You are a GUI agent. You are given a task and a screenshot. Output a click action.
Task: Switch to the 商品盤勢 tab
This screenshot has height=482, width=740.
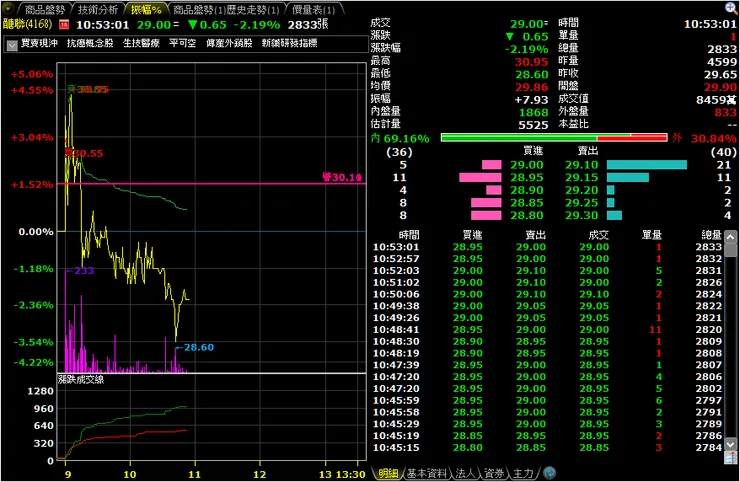44,9
